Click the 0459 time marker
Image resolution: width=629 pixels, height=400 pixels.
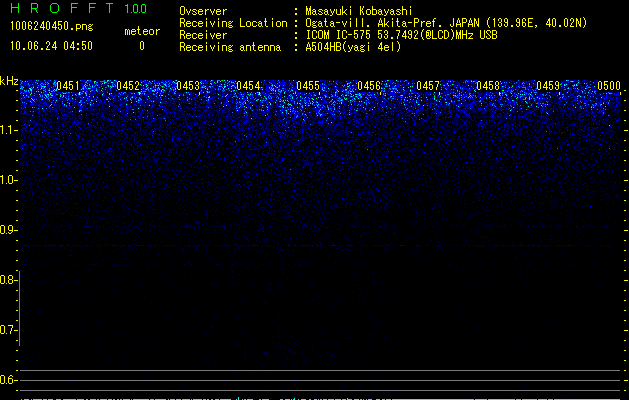tap(548, 86)
